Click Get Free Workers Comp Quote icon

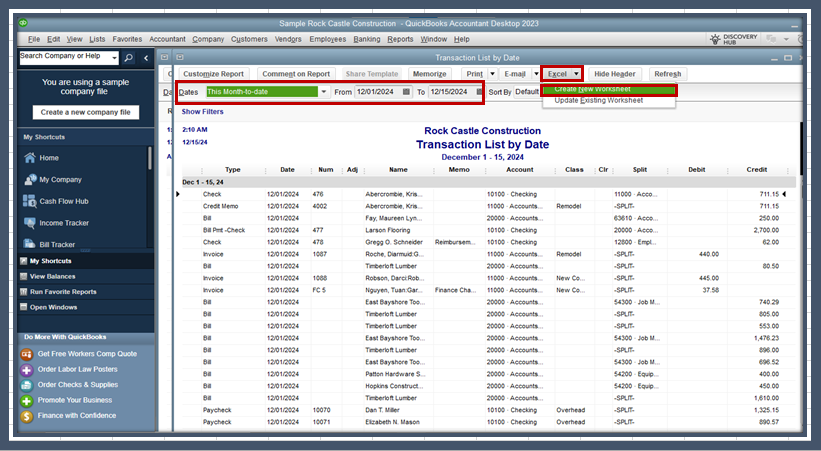pos(27,354)
